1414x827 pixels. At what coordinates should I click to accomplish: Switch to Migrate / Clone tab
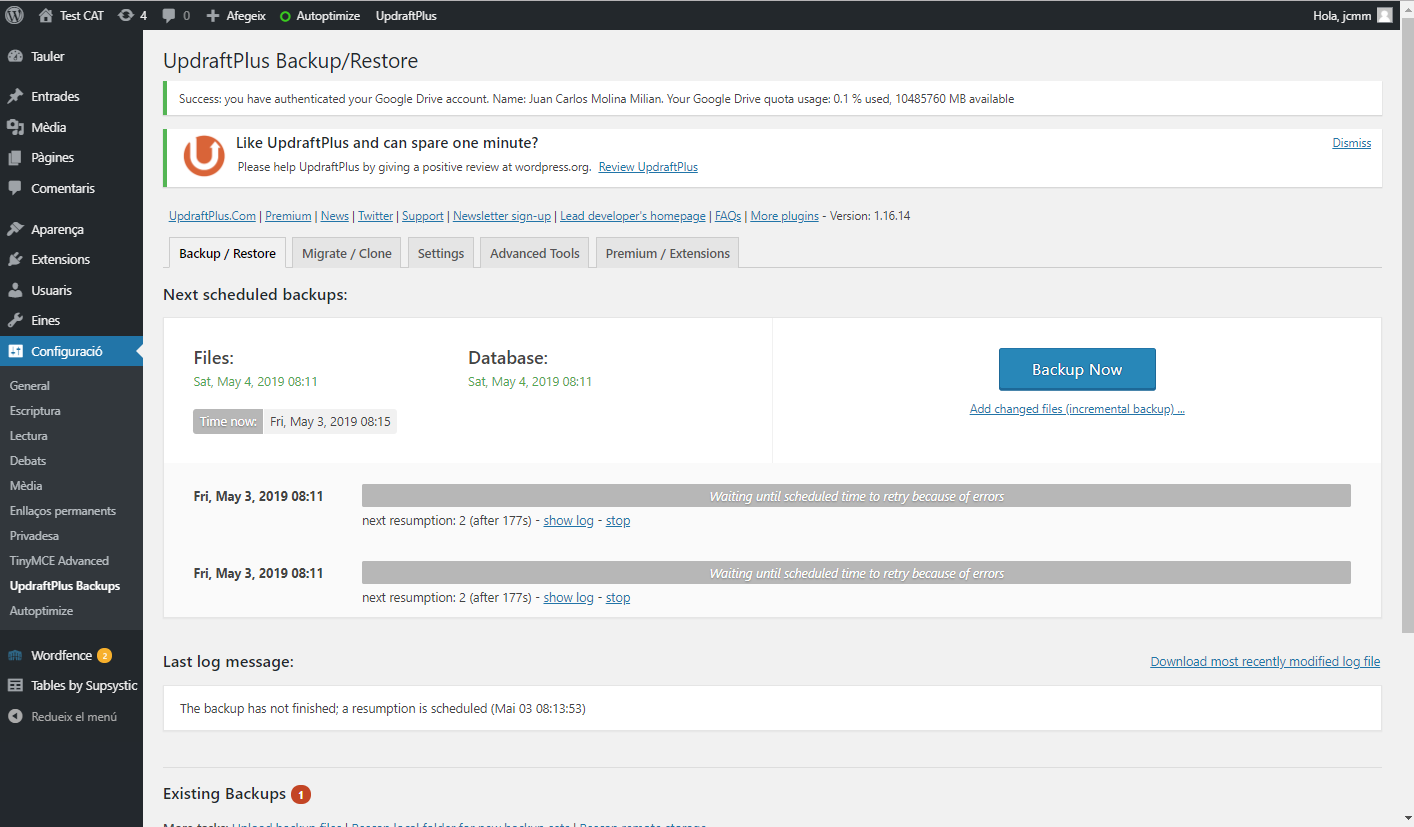(x=347, y=253)
